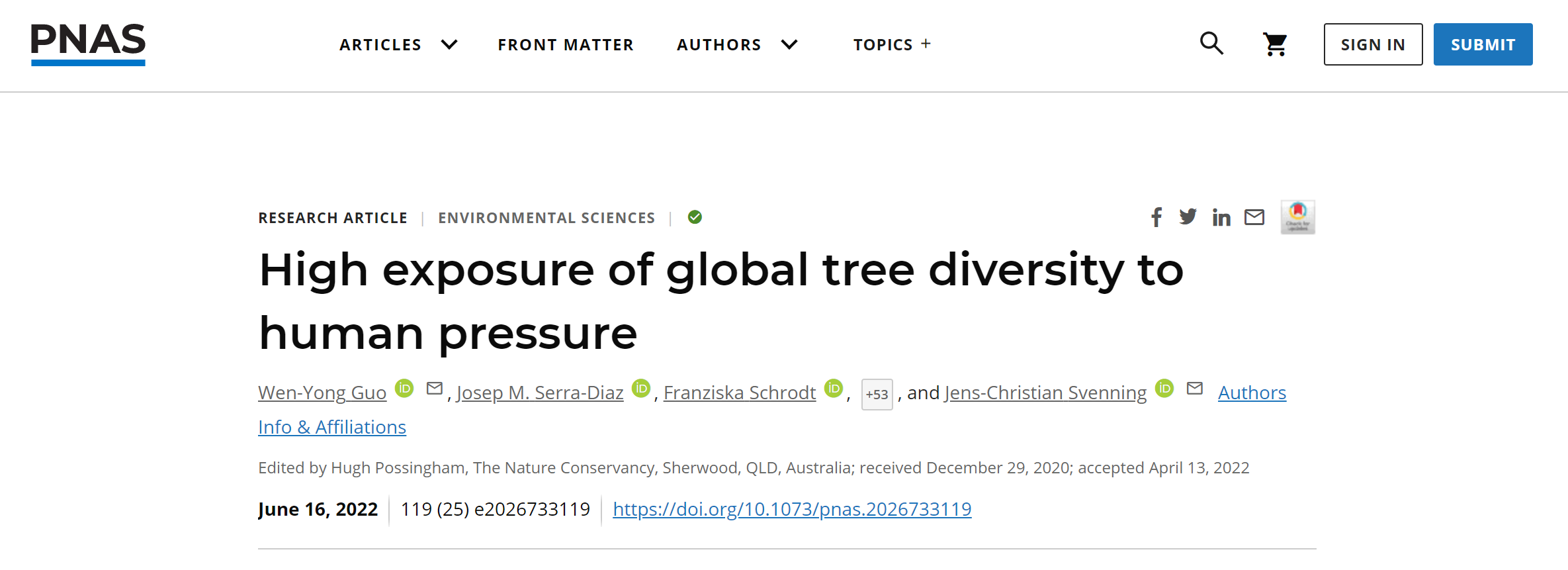Go to Front Matter
This screenshot has width=1568, height=570.
pos(566,44)
